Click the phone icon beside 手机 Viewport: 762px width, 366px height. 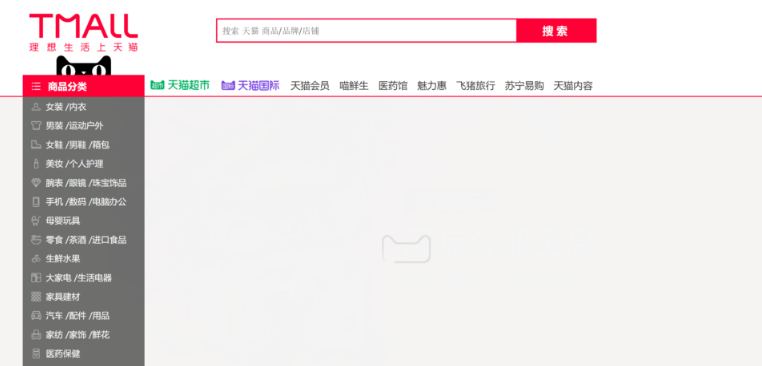click(x=36, y=202)
